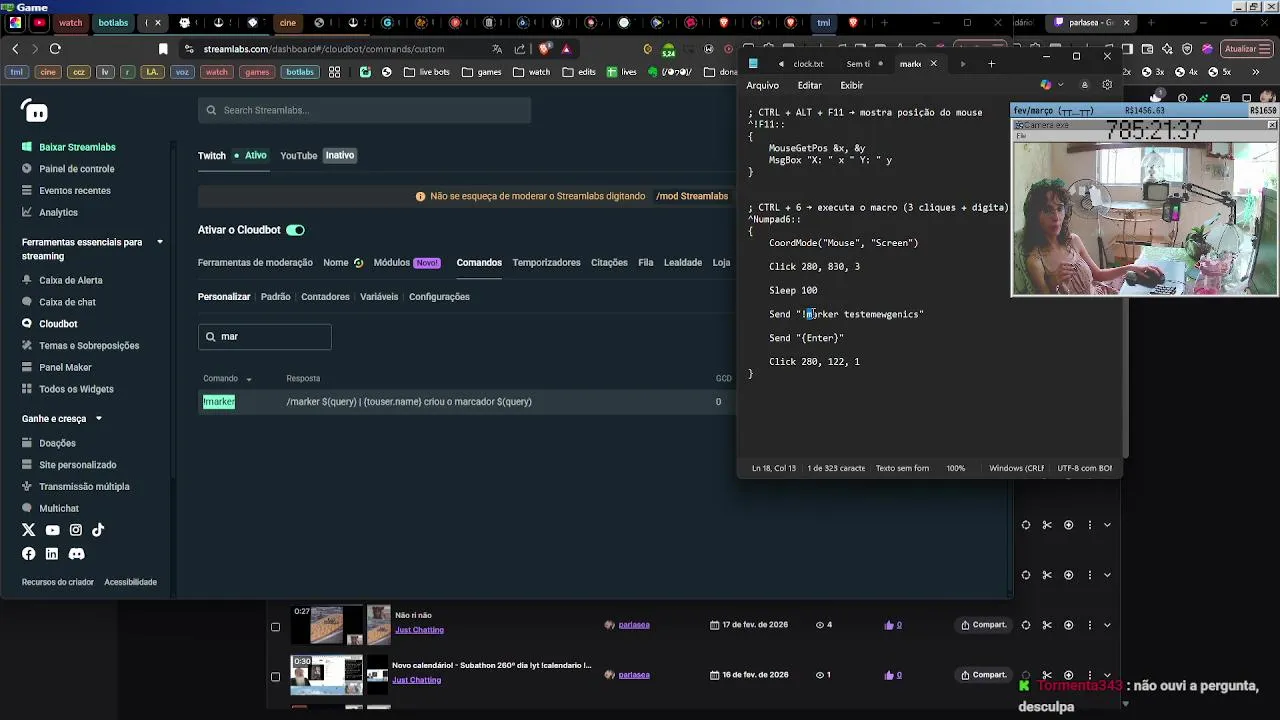Toggle the Ativar o Cloudbot switch

295,230
